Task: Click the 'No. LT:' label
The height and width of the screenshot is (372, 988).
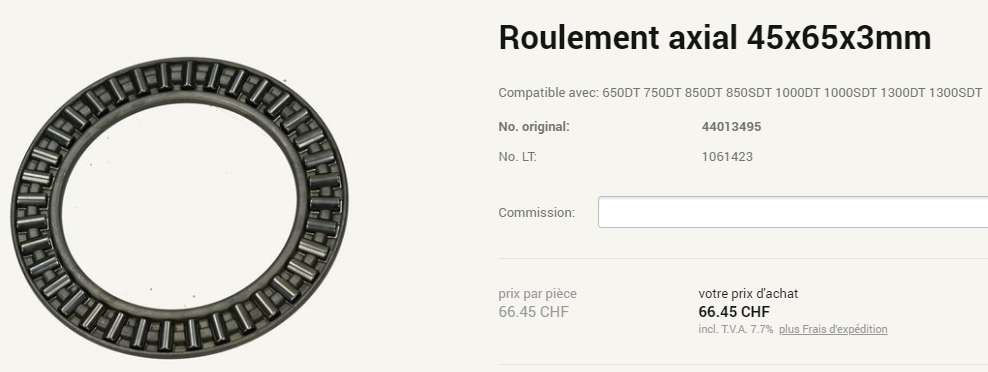Action: (517, 157)
